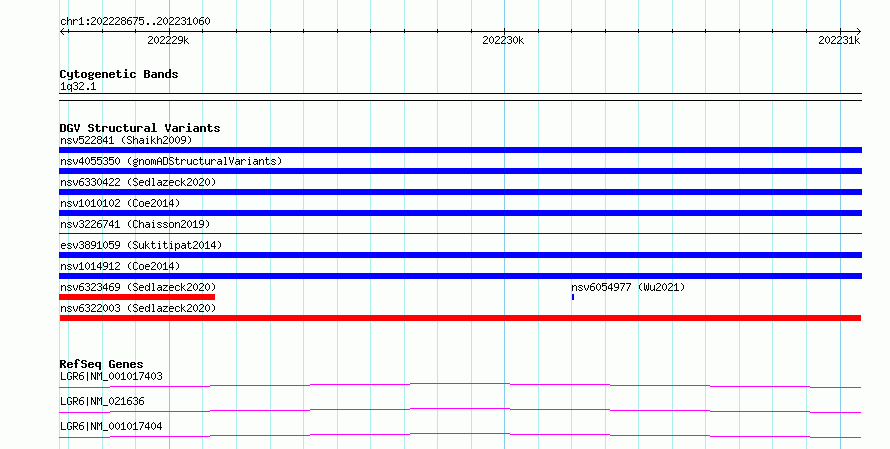The width and height of the screenshot is (890, 449).
Task: Click the nsv522841 (Shaikh2009) variant label
Action: pyautogui.click(x=126, y=140)
